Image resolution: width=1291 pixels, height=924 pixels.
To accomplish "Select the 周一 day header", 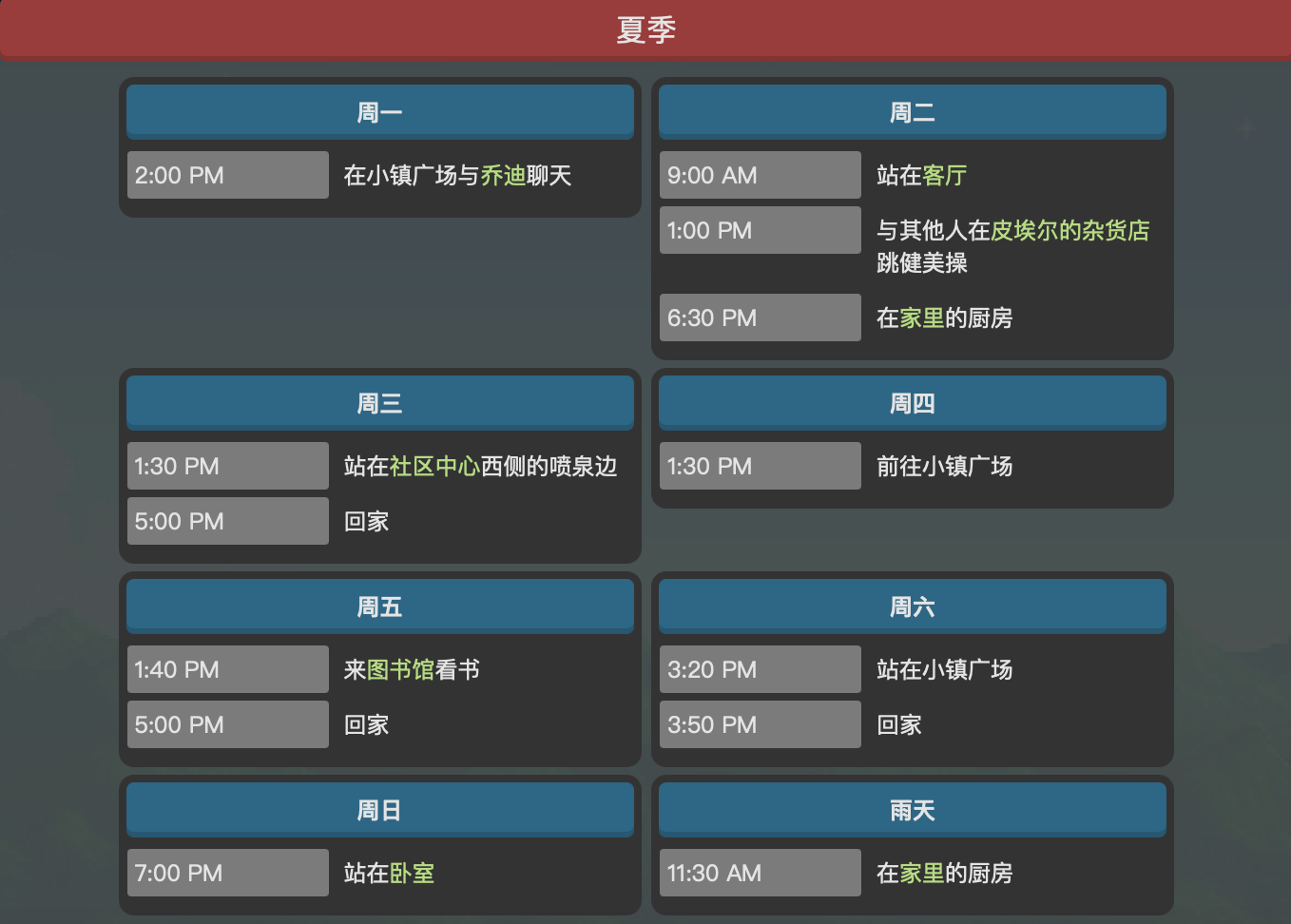I will point(380,112).
